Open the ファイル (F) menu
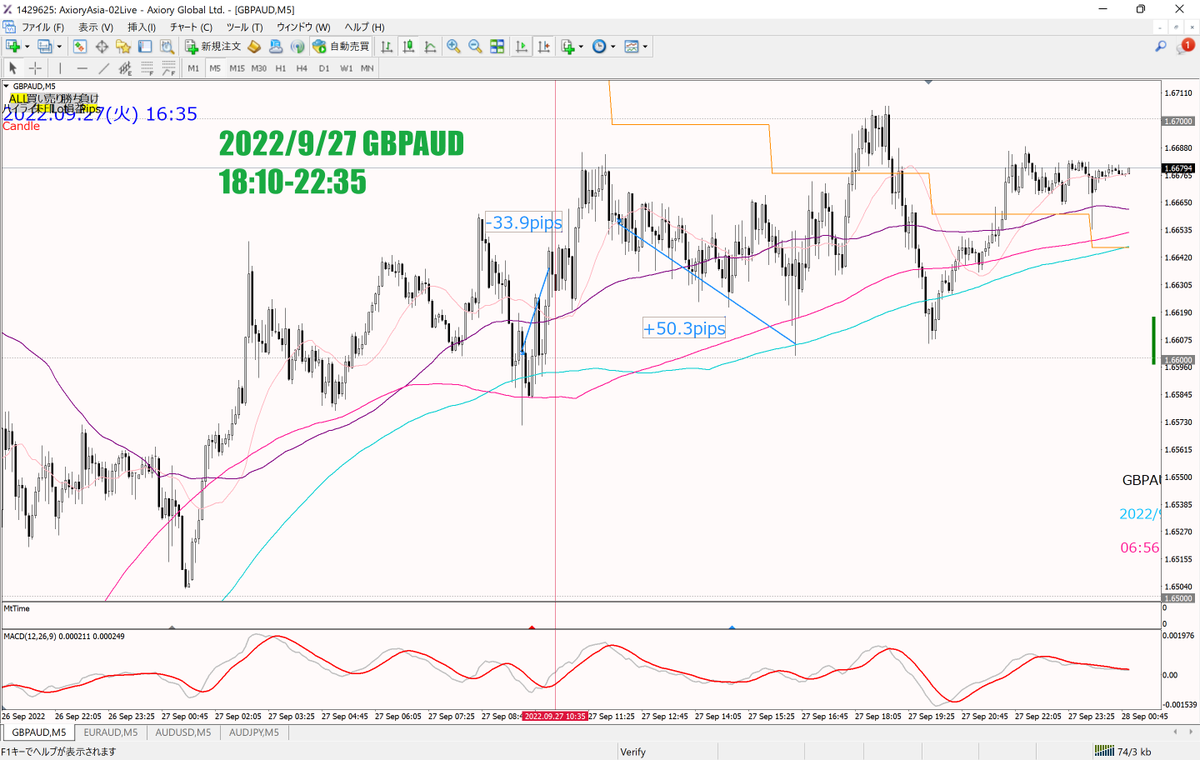The height and width of the screenshot is (760, 1200). tap(43, 27)
